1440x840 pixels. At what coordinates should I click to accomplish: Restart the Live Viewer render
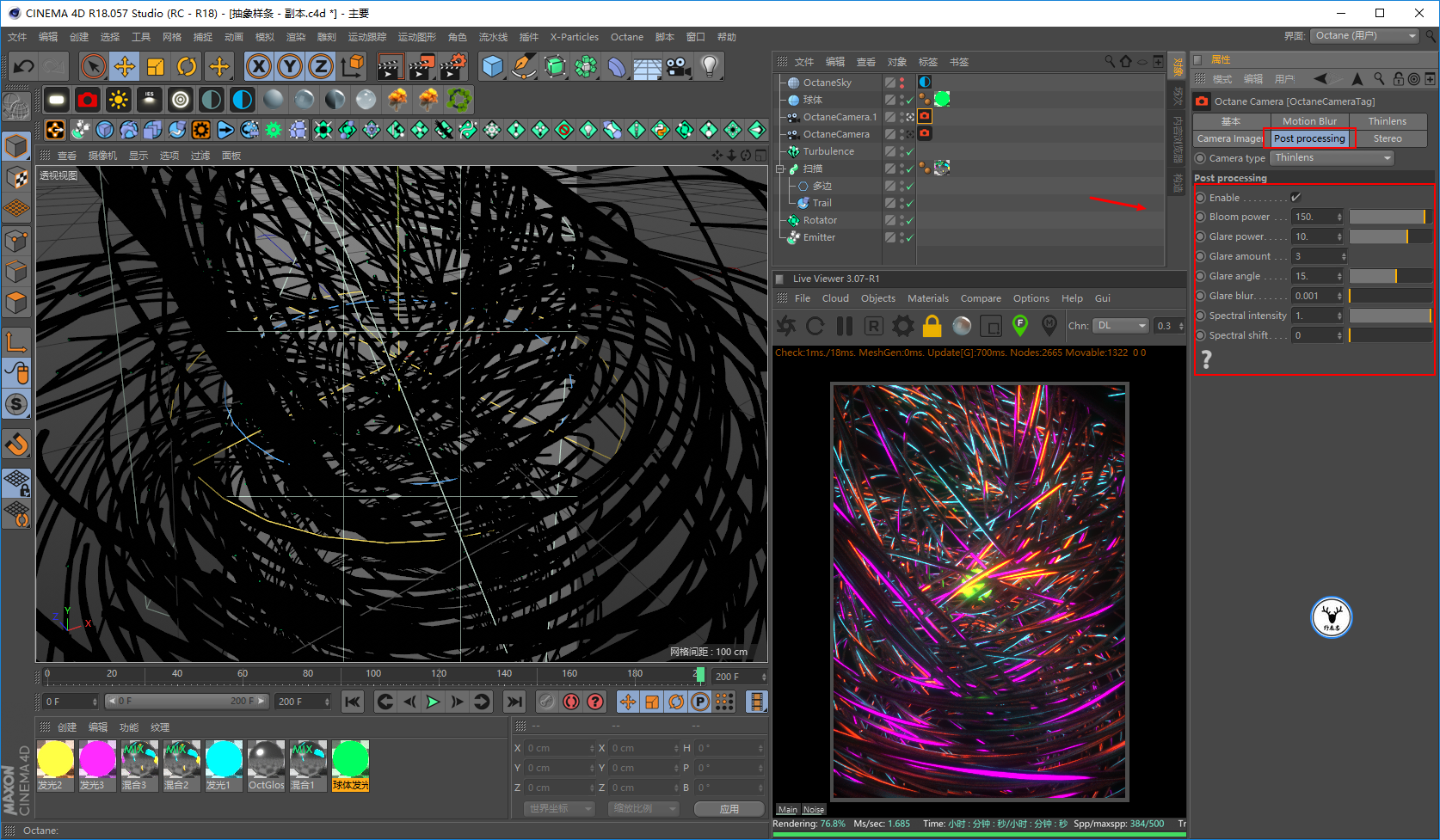(815, 326)
